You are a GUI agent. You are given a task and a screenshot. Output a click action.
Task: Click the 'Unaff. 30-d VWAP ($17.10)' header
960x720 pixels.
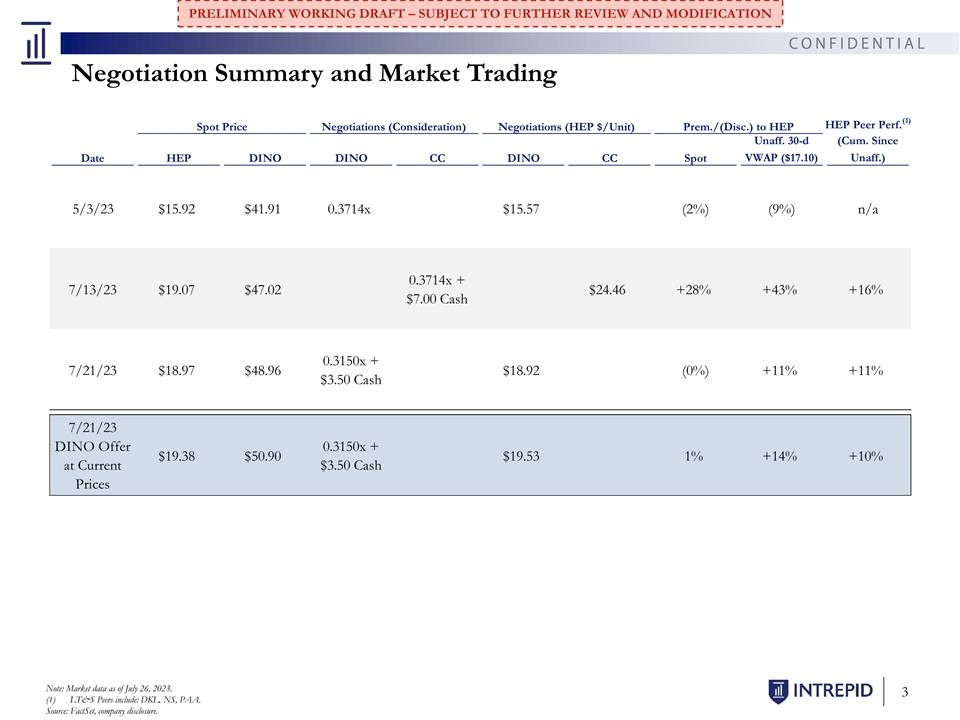781,149
